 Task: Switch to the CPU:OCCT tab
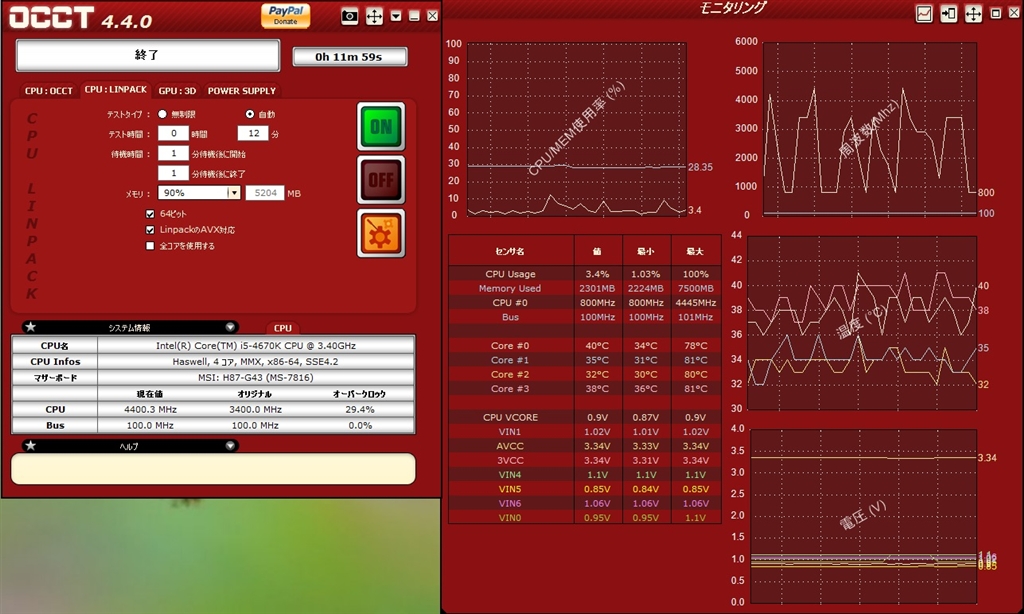pos(49,91)
